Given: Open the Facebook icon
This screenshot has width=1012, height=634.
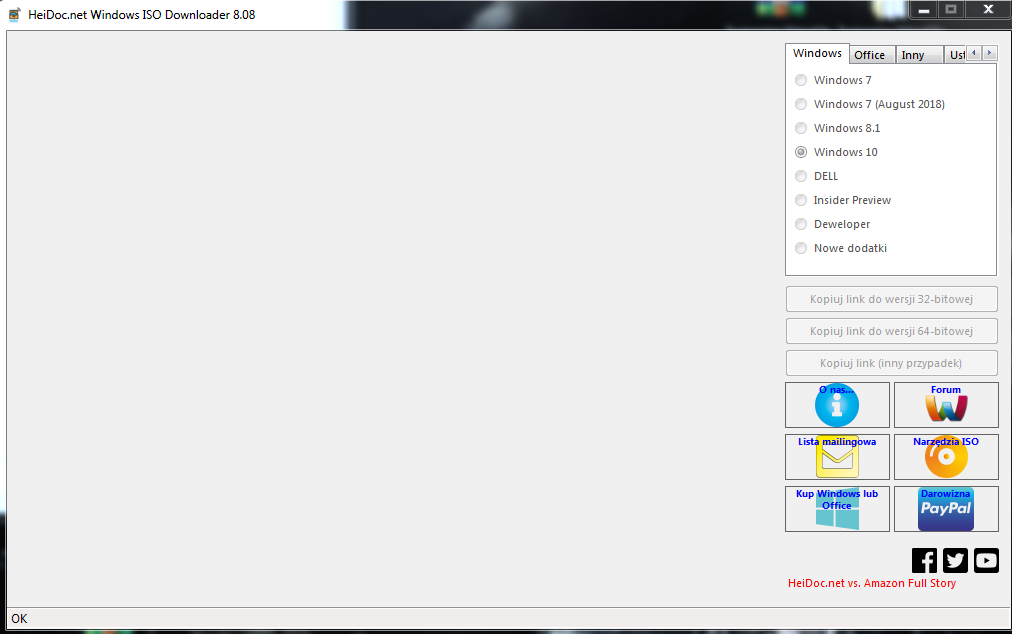Looking at the screenshot, I should coord(925,561).
